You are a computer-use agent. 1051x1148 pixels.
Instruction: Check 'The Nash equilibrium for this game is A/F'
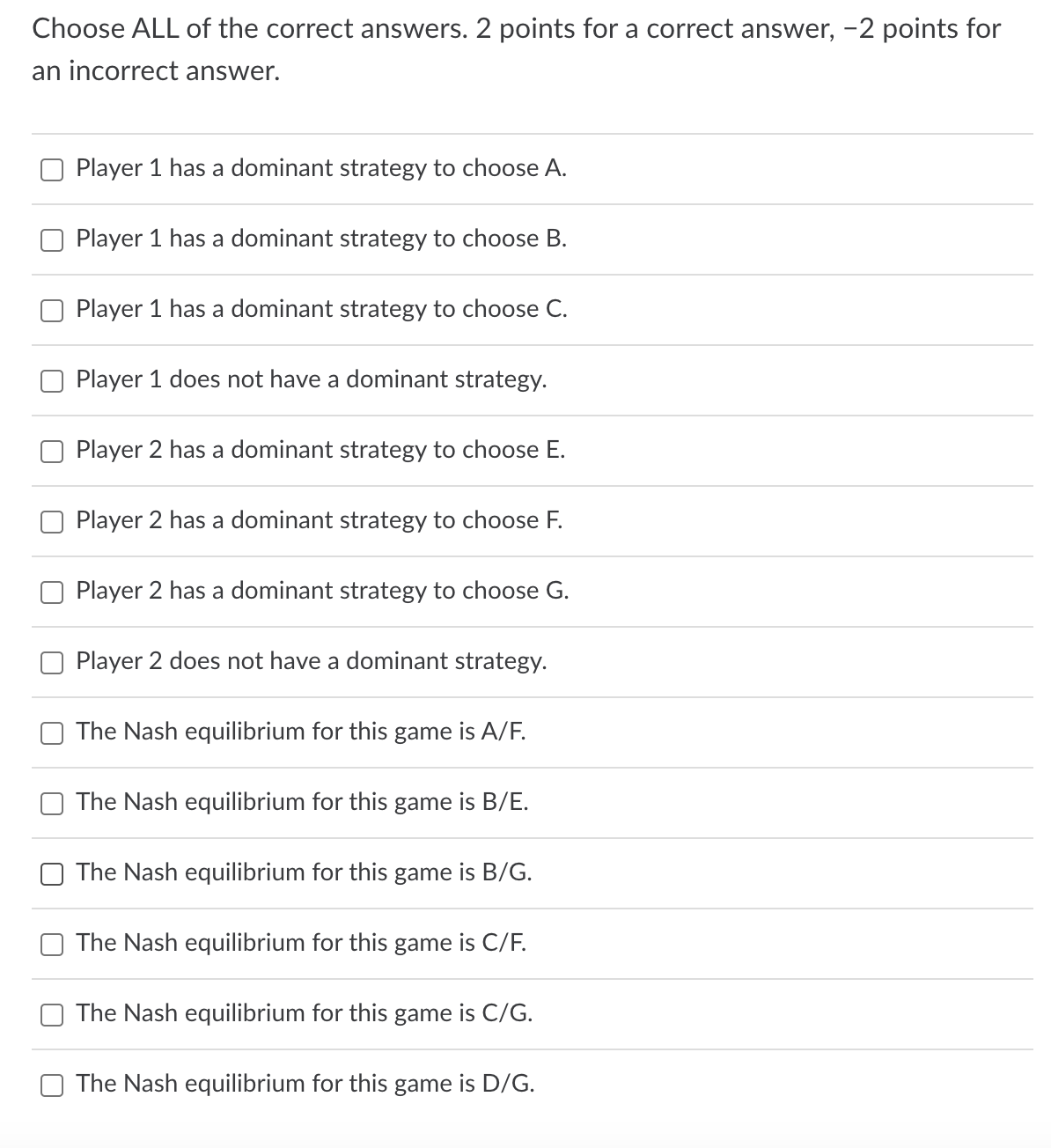[x=52, y=732]
